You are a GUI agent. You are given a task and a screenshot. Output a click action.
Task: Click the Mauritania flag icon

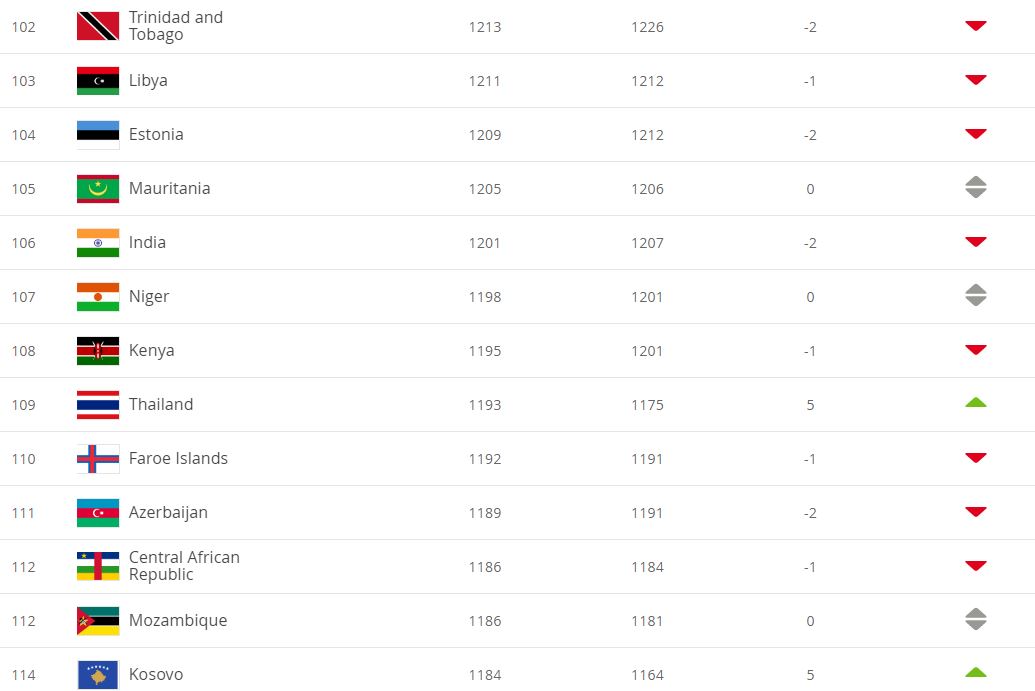(98, 189)
